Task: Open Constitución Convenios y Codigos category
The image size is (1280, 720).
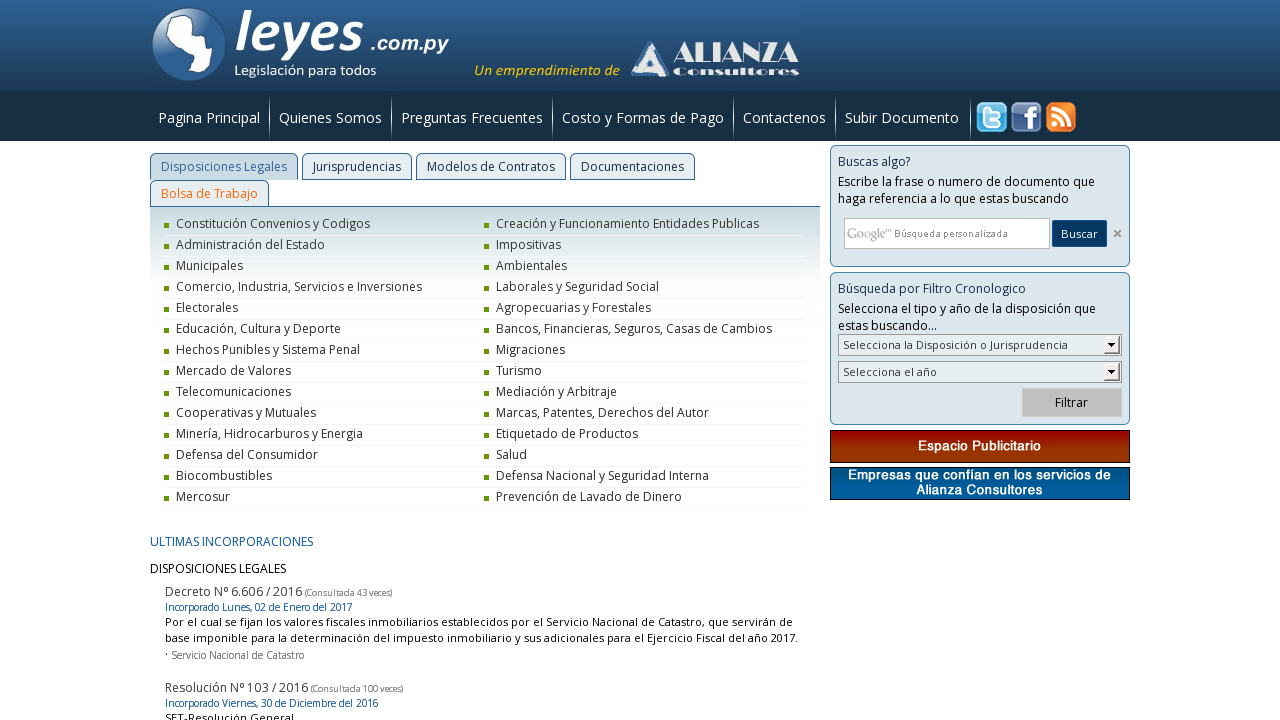Action: pyautogui.click(x=273, y=224)
